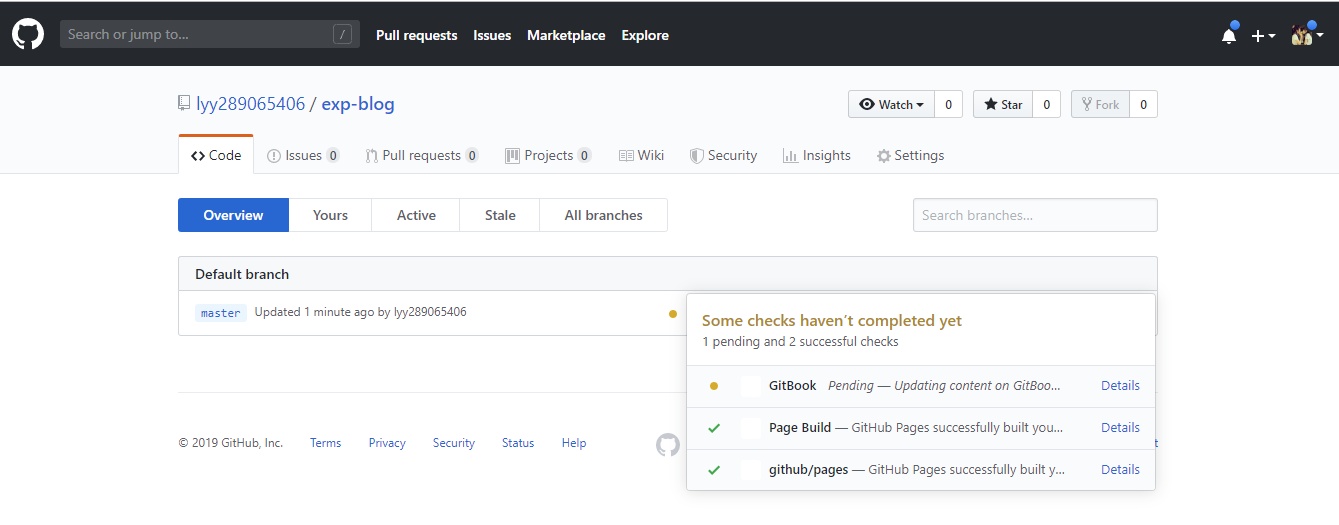Select the Settings tab
1339x525 pixels.
[x=910, y=155]
